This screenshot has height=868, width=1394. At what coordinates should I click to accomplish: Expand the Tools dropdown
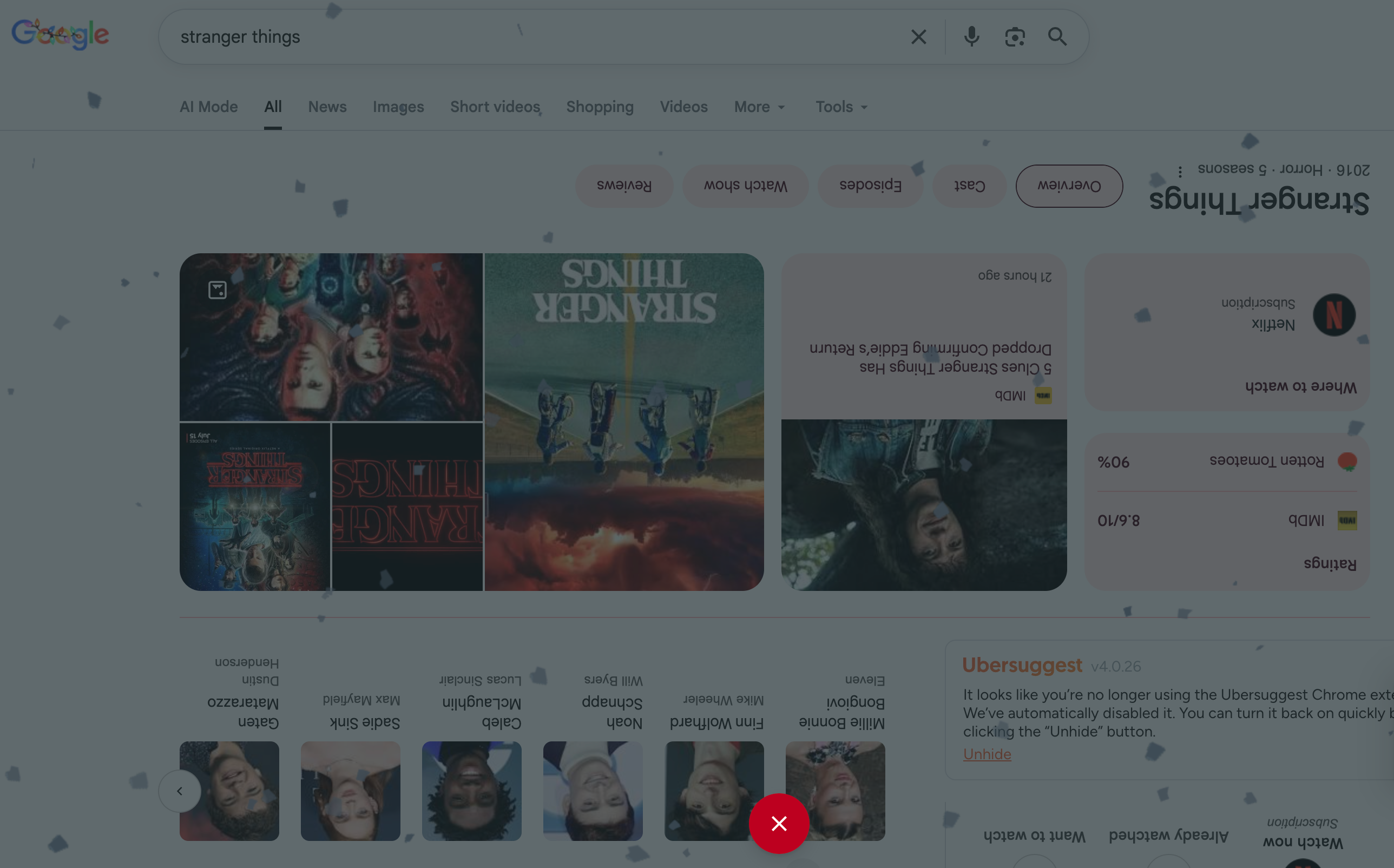pos(841,107)
